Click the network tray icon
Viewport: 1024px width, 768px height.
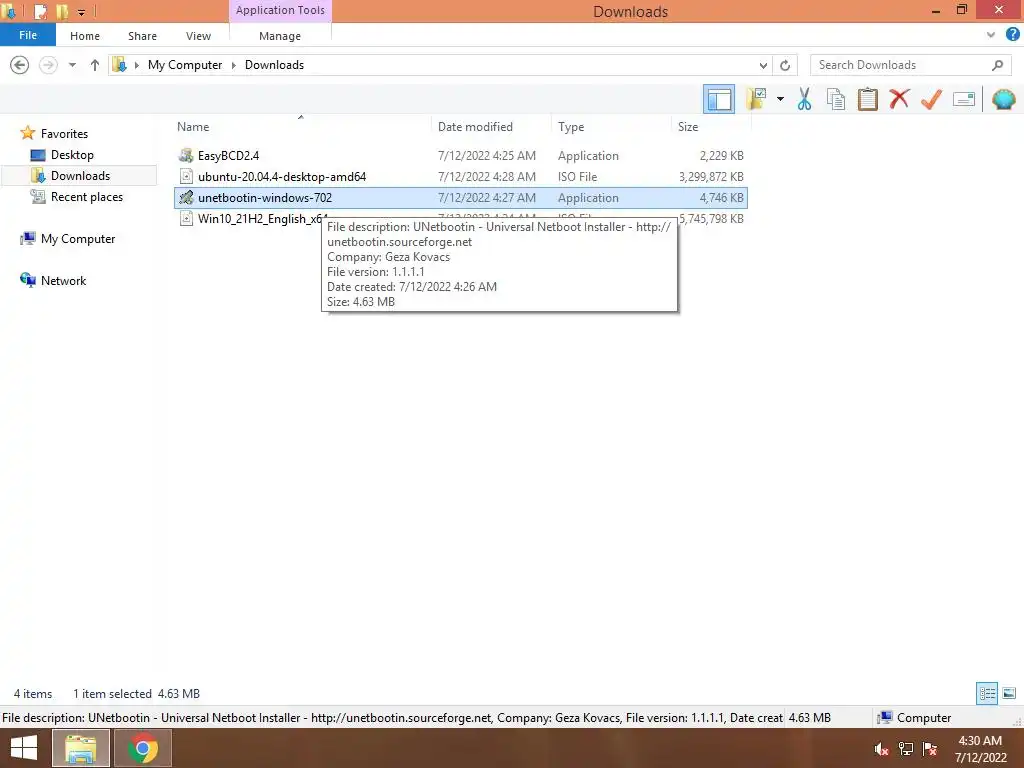(x=906, y=749)
